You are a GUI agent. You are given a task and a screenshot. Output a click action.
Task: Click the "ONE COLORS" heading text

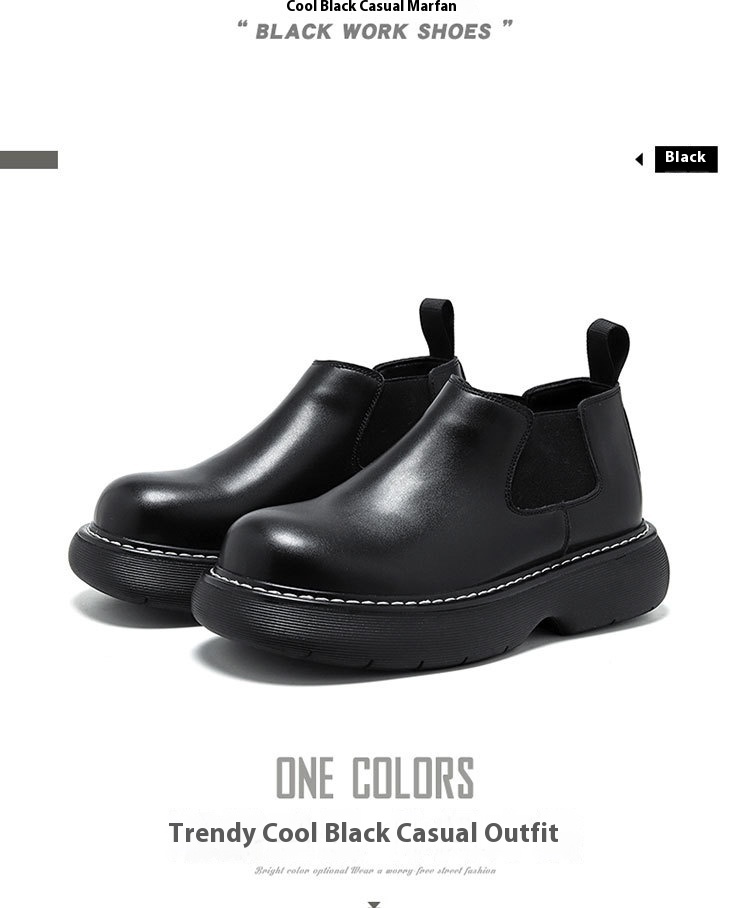point(375,778)
